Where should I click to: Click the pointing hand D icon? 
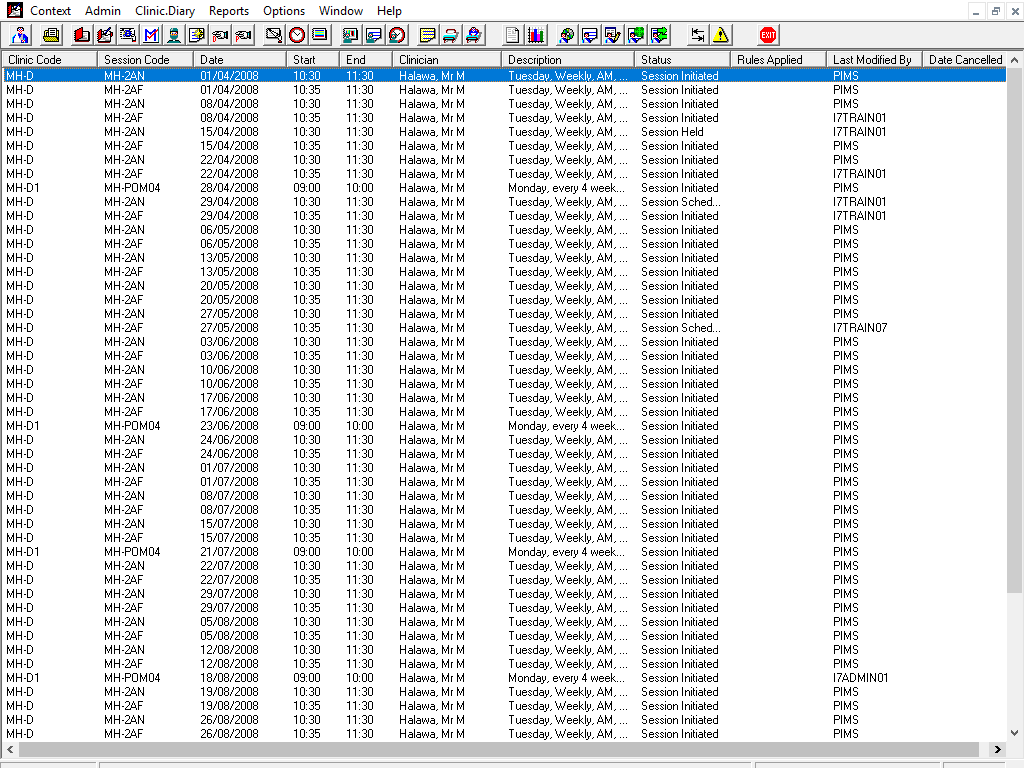(x=220, y=35)
